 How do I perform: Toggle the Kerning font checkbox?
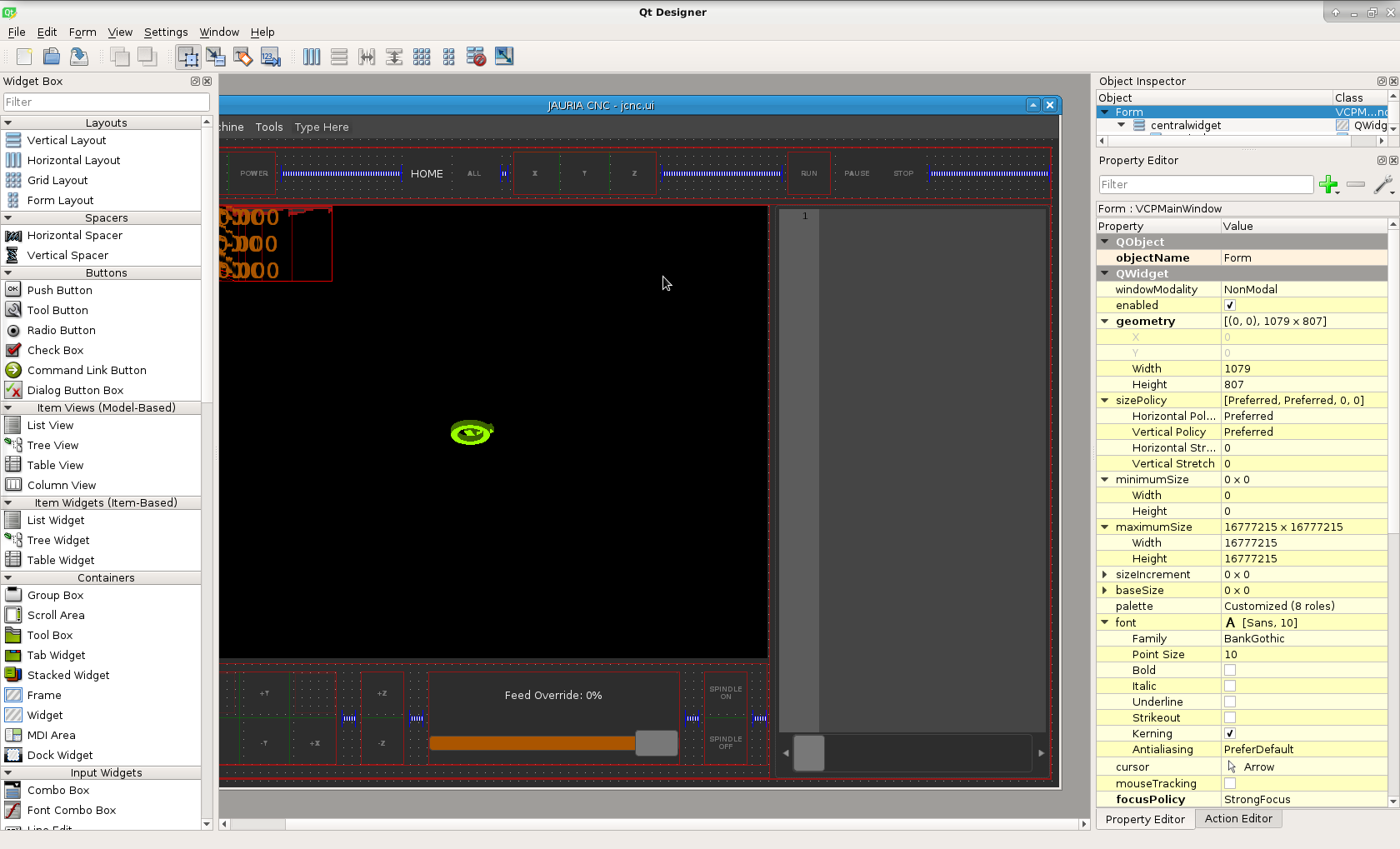[x=1230, y=733]
